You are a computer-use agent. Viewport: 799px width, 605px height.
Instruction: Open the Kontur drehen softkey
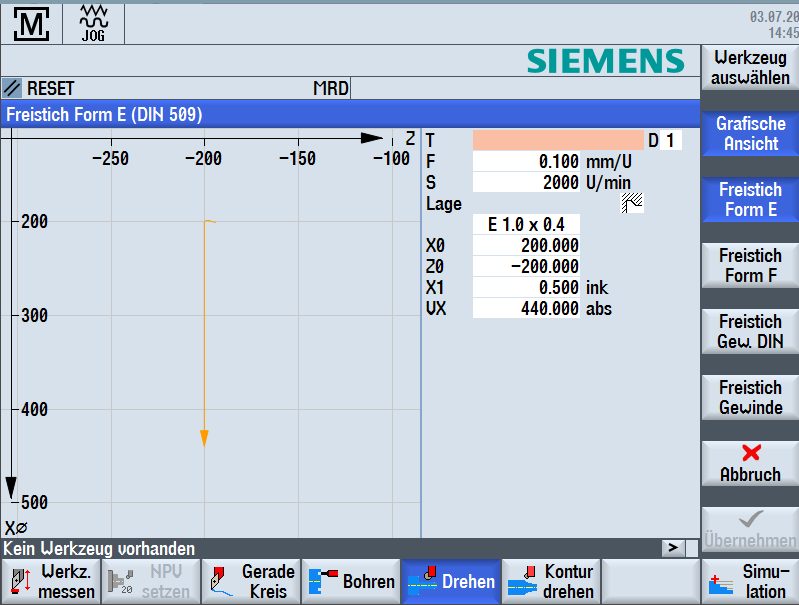coord(551,582)
